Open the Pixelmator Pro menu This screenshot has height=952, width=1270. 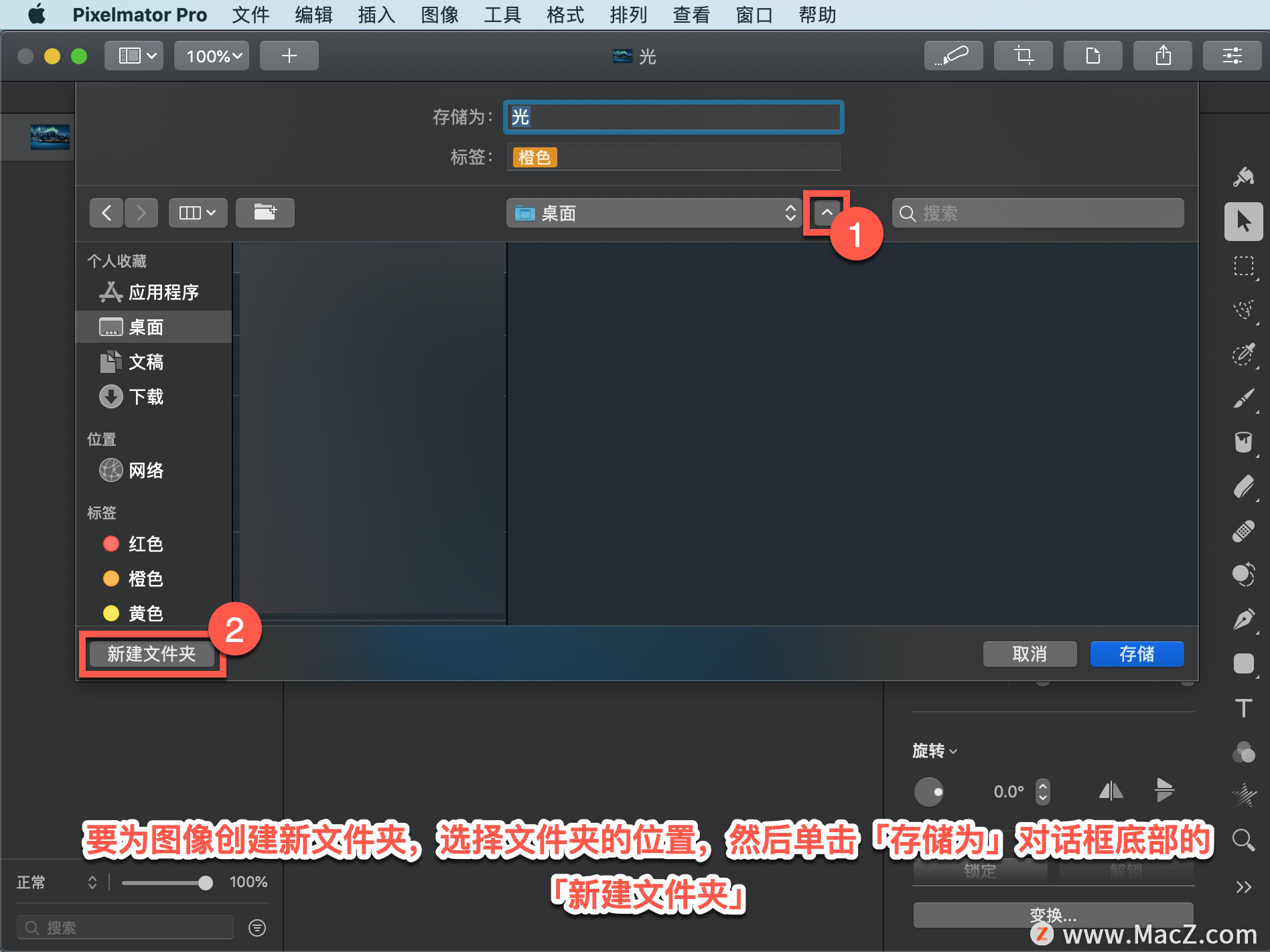click(140, 15)
